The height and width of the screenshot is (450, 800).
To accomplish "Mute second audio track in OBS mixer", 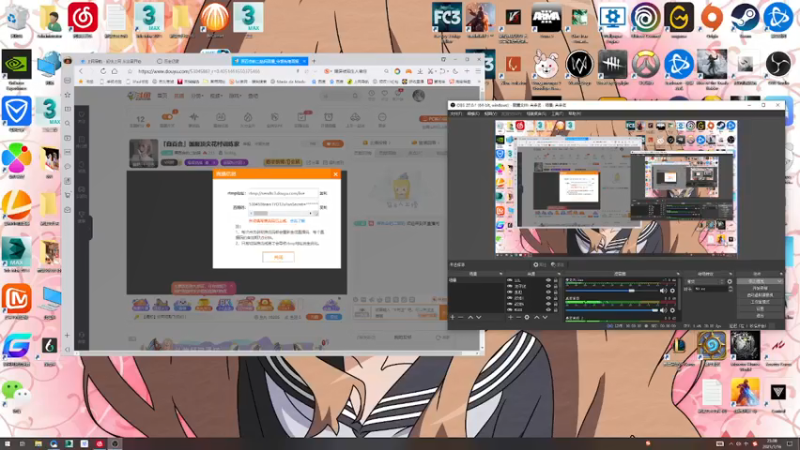I will point(663,310).
